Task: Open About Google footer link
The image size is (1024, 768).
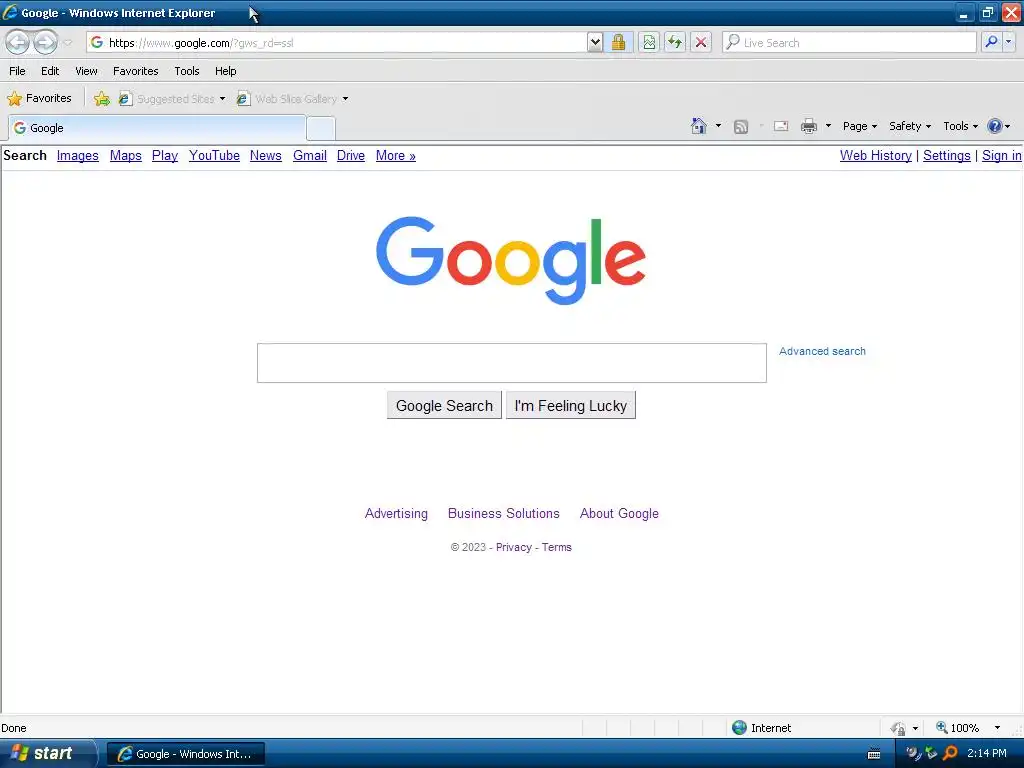Action: pyautogui.click(x=619, y=513)
